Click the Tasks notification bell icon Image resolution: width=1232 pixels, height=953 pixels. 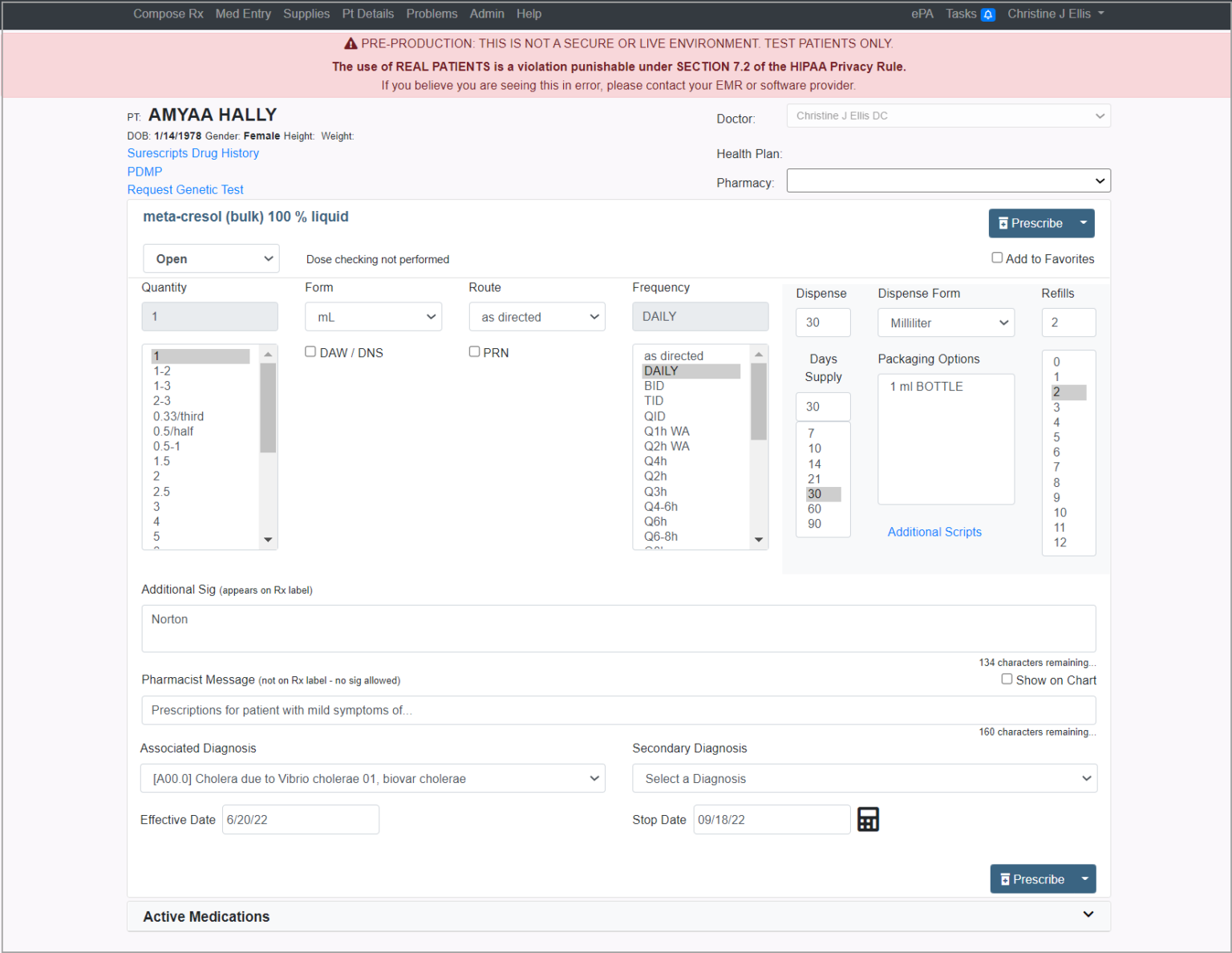988,14
